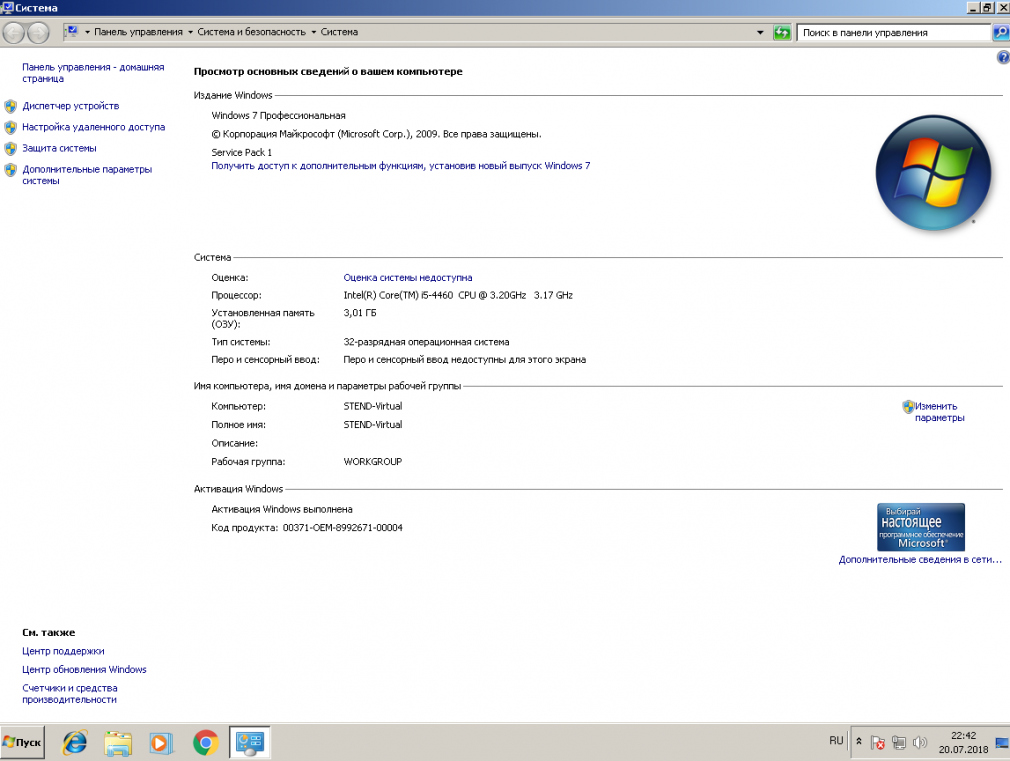Click the Show Desktop button in tray corner
Viewport: 1010px width, 761px height.
click(x=1002, y=743)
